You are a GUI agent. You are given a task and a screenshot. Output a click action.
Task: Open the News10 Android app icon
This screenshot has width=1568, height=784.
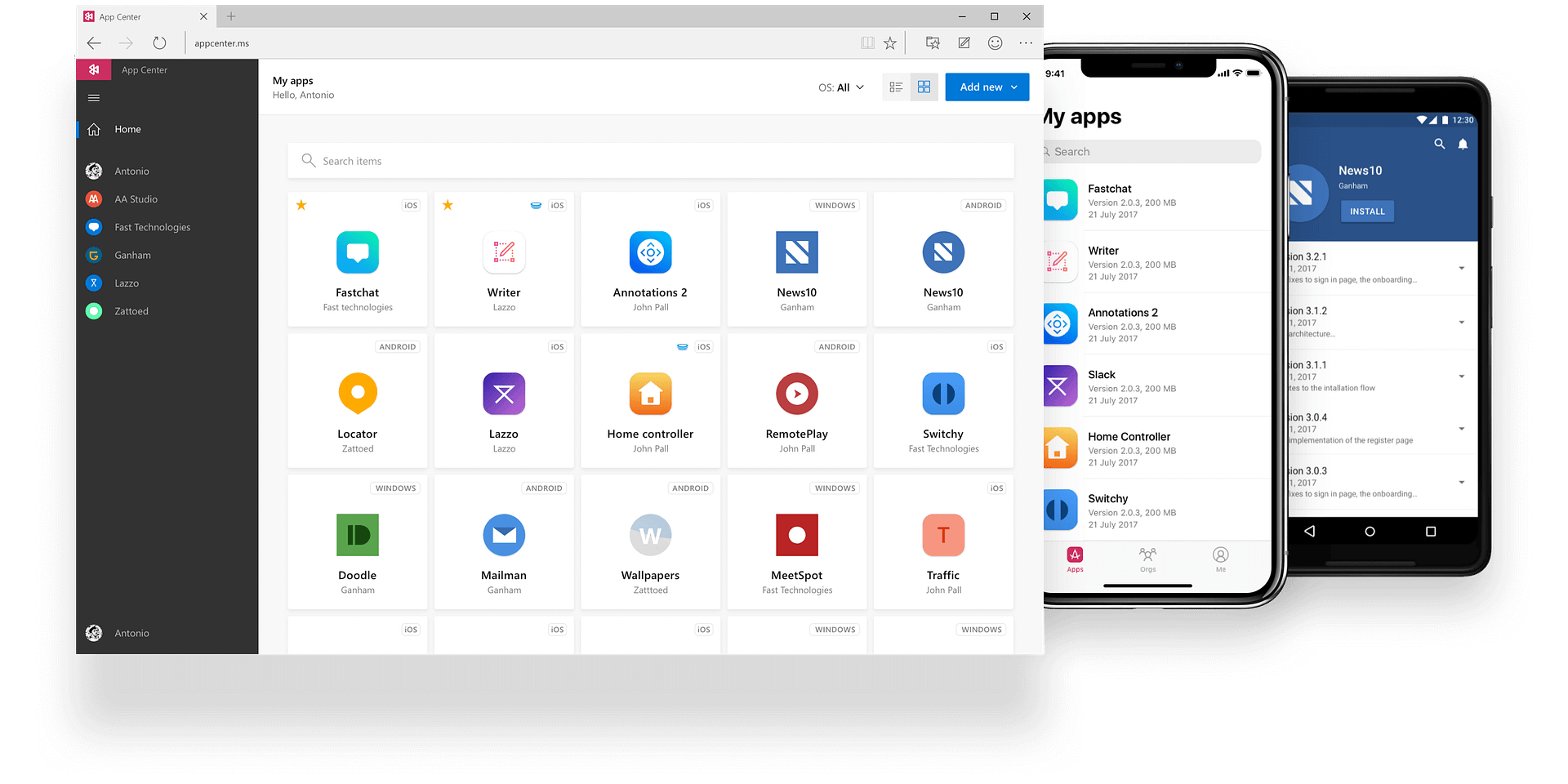pos(943,252)
